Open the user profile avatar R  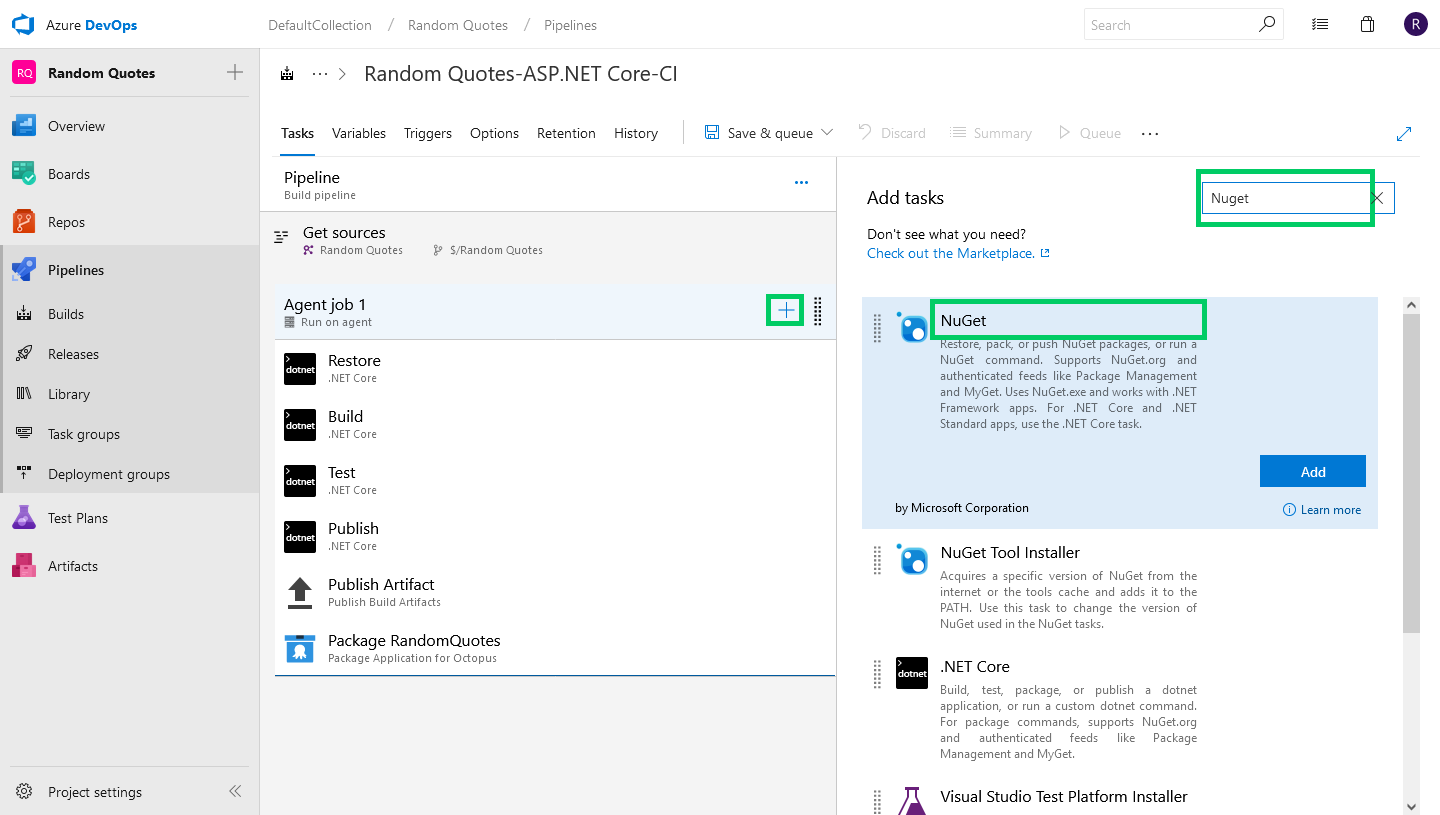[x=1415, y=25]
